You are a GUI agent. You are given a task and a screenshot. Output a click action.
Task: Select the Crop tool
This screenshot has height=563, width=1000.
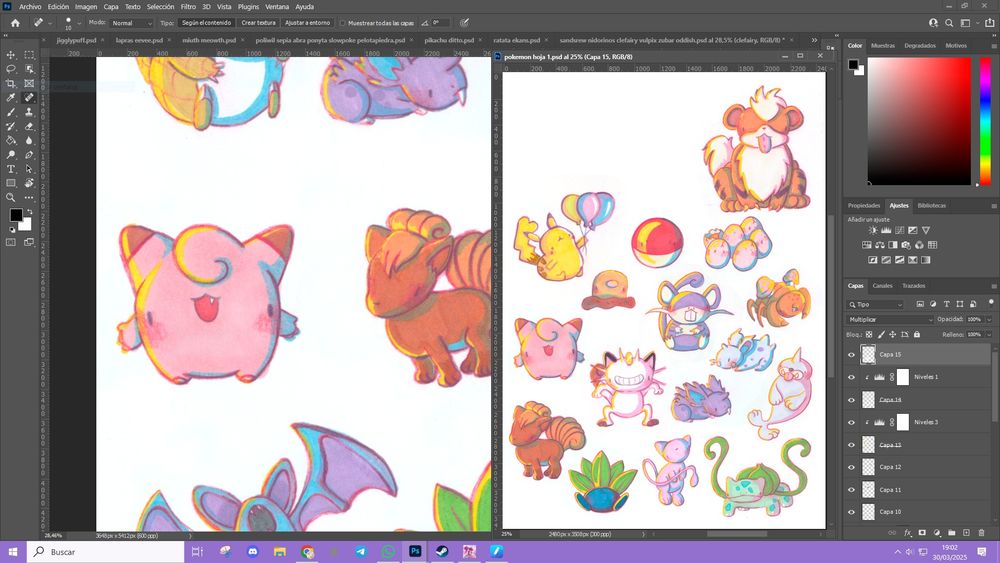[x=11, y=84]
